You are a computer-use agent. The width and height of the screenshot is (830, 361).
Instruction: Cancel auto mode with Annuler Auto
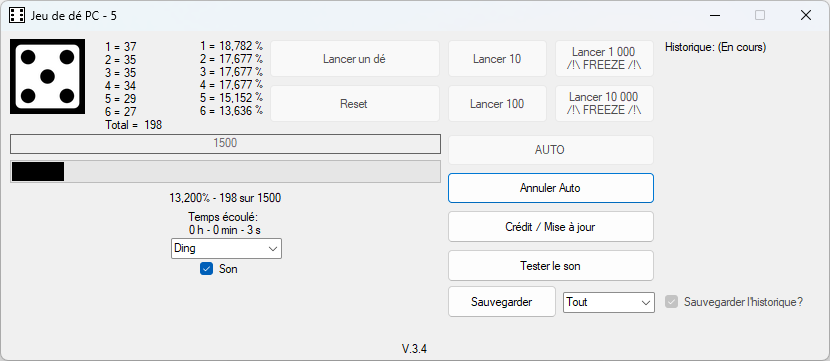point(551,188)
